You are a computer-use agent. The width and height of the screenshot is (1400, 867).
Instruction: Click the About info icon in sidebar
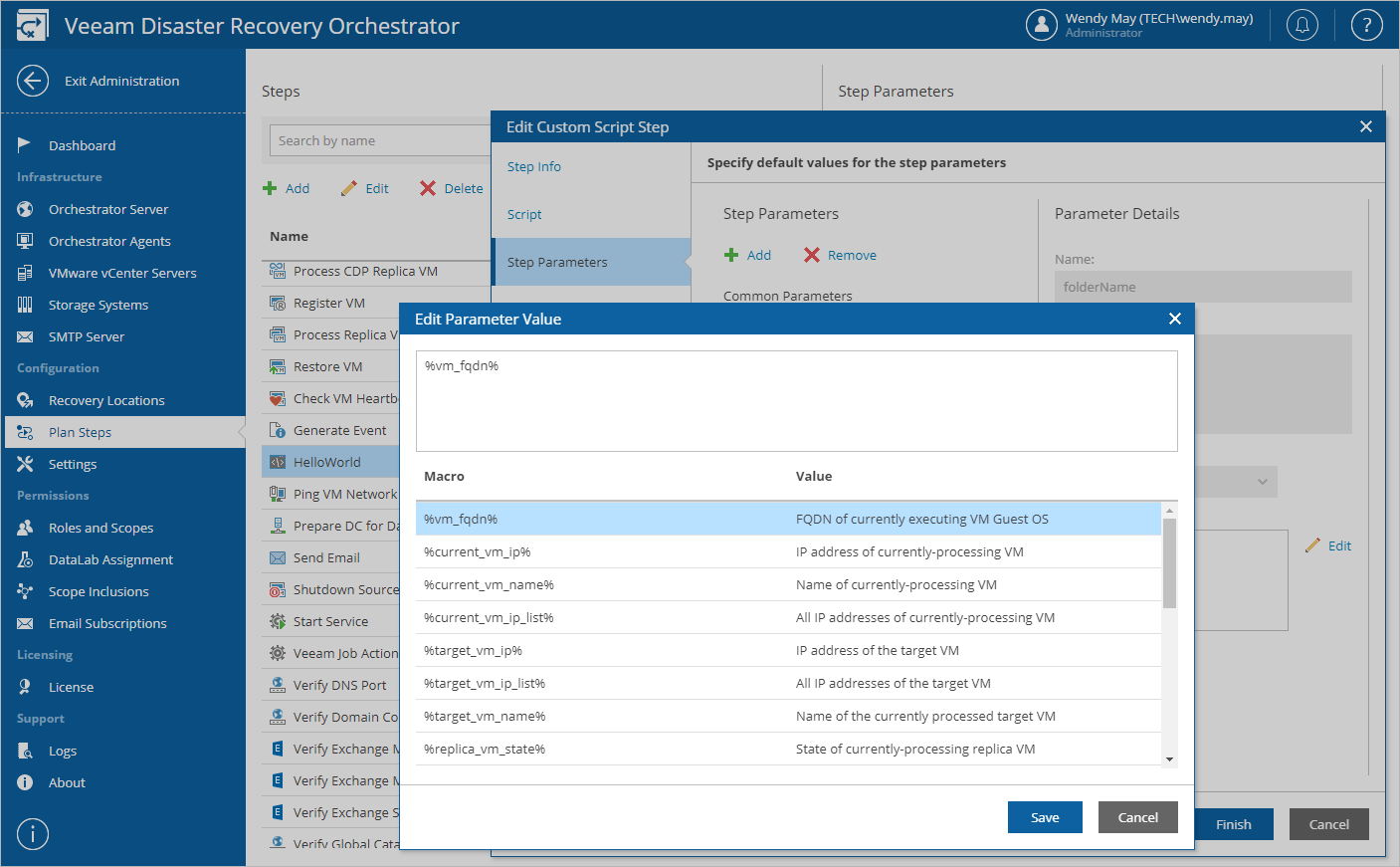[x=25, y=782]
